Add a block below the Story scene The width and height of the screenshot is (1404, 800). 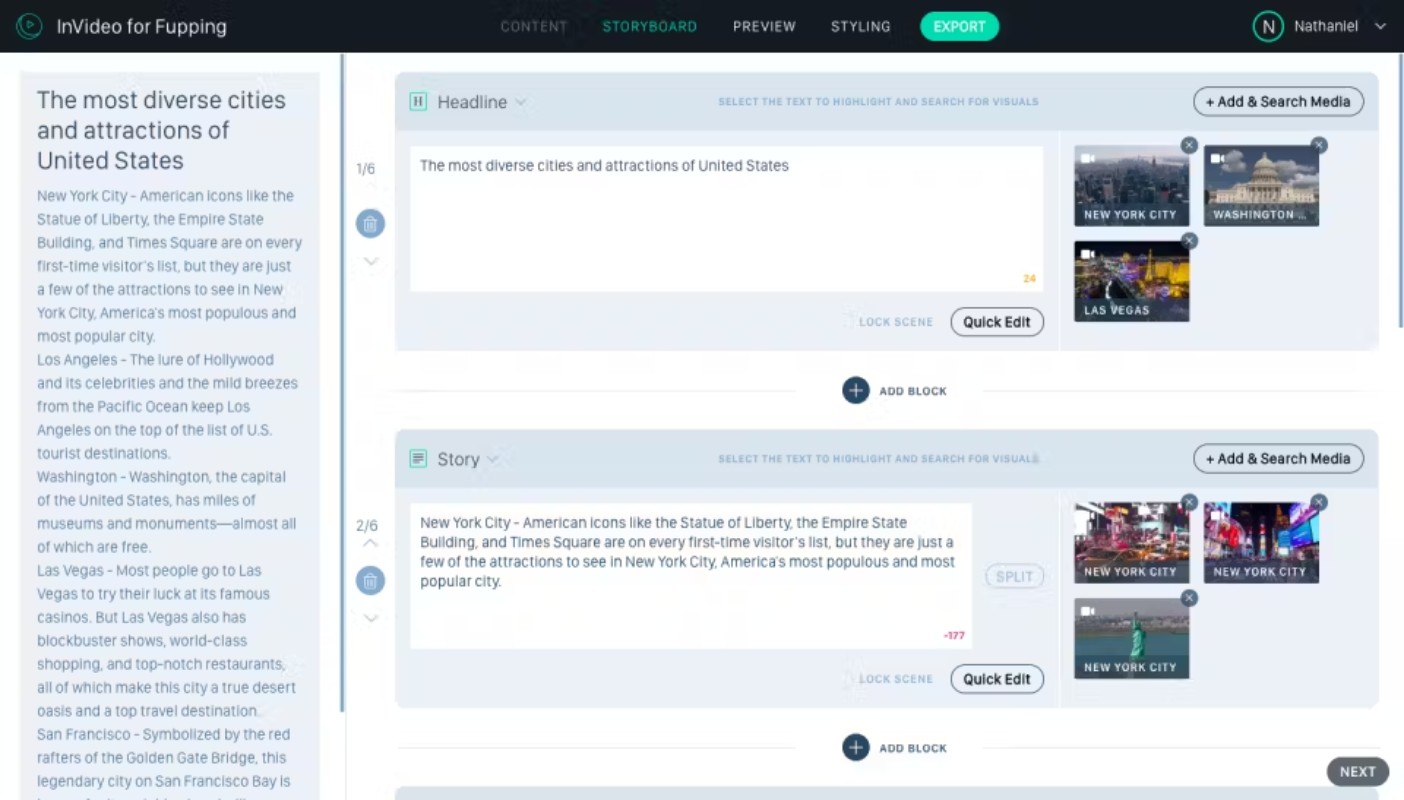click(856, 747)
